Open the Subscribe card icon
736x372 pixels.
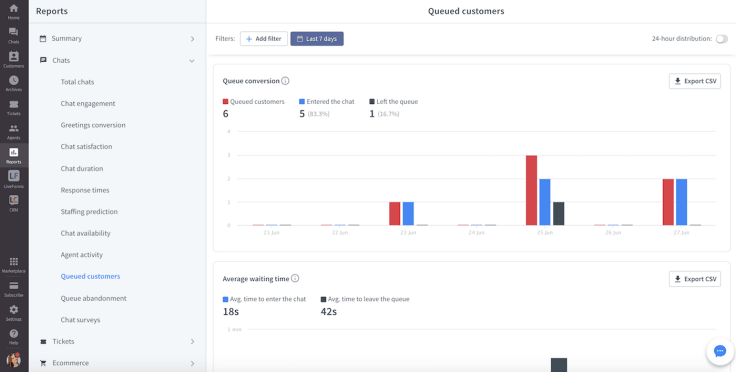coord(14,286)
